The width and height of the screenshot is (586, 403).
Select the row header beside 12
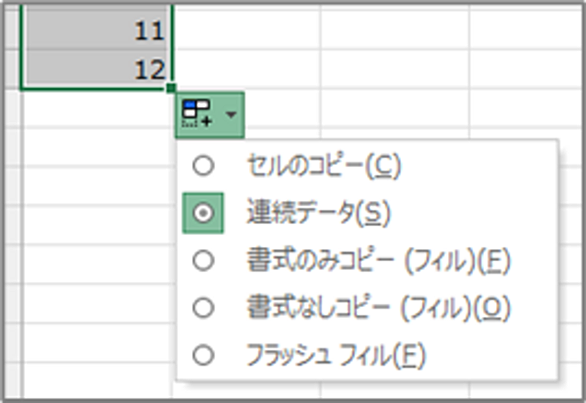[12, 68]
